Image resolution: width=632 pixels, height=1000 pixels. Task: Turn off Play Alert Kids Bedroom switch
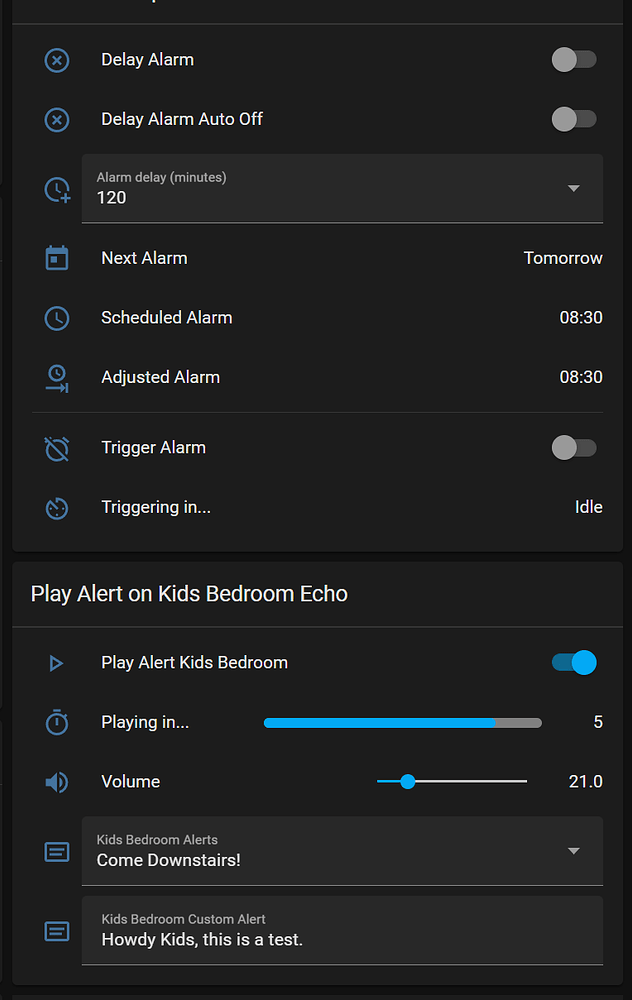click(574, 663)
